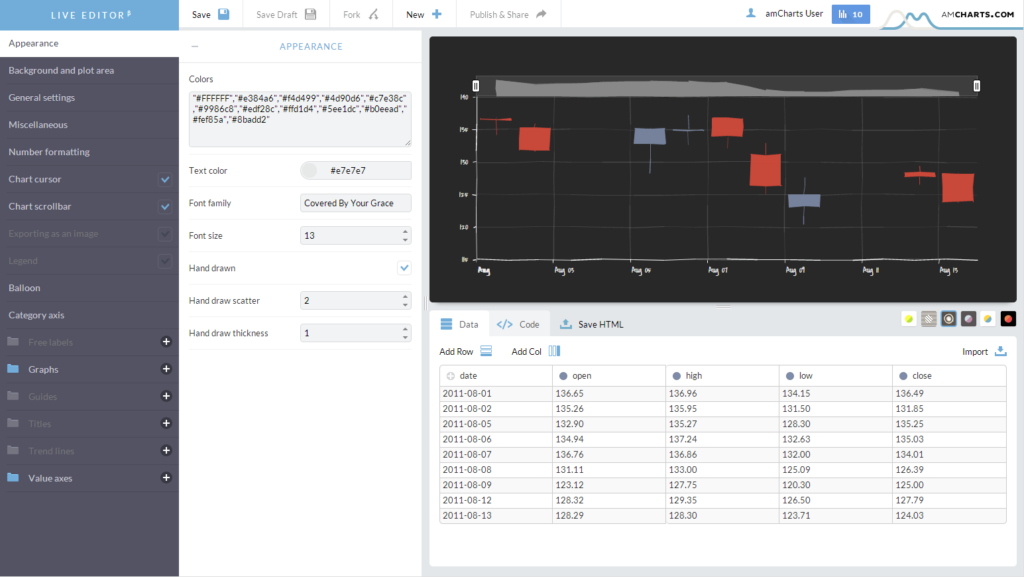The height and width of the screenshot is (577, 1024).
Task: Select the dark pink-blue theme icon
Action: (x=968, y=319)
